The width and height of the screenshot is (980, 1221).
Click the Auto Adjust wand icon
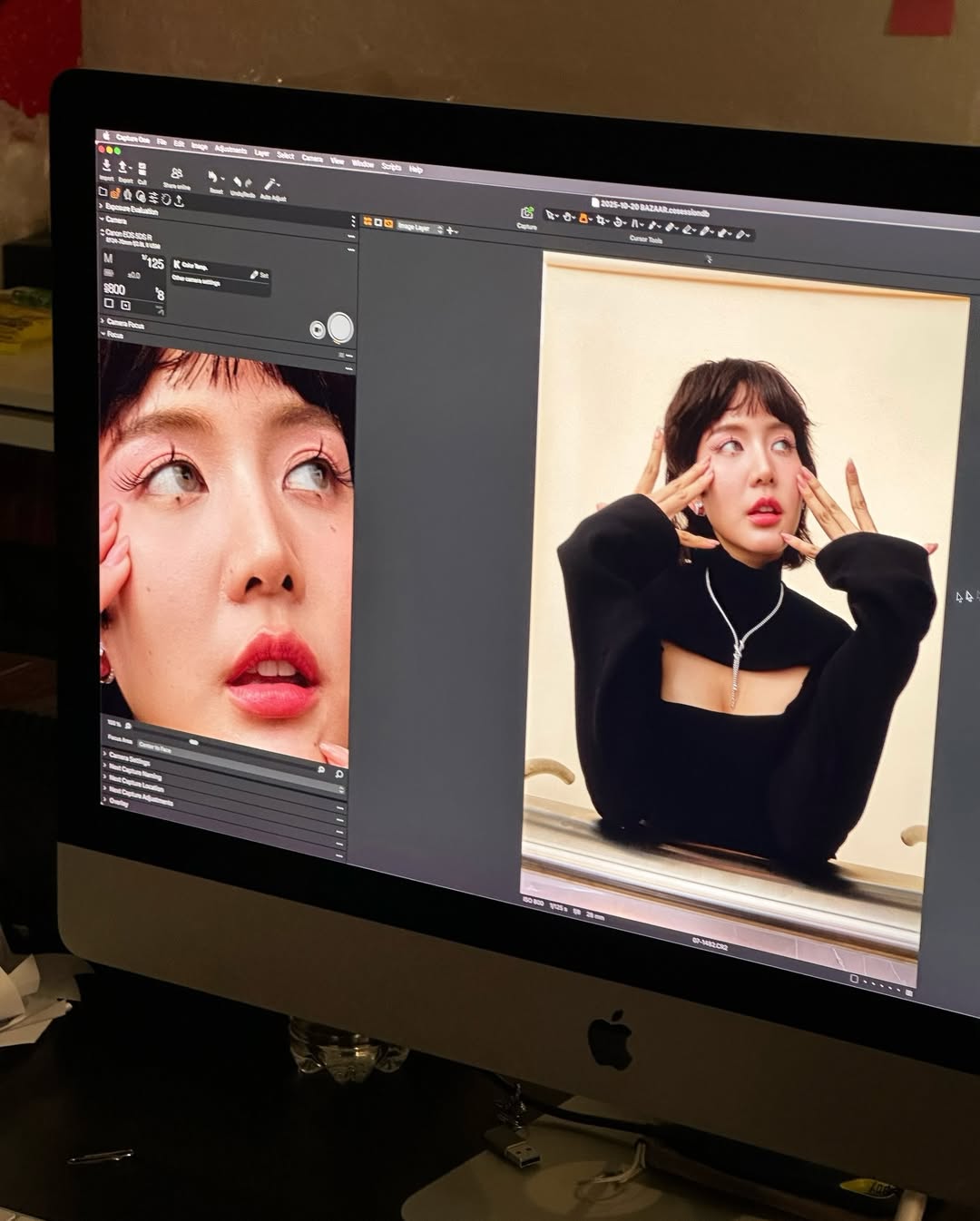tap(271, 184)
